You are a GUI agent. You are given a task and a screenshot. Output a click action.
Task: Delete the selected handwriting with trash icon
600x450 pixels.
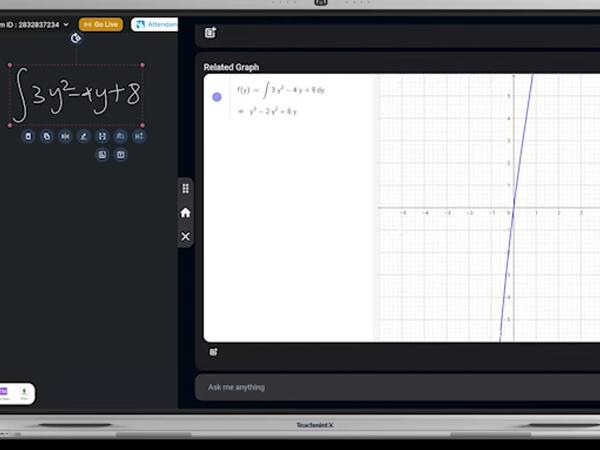(28, 136)
